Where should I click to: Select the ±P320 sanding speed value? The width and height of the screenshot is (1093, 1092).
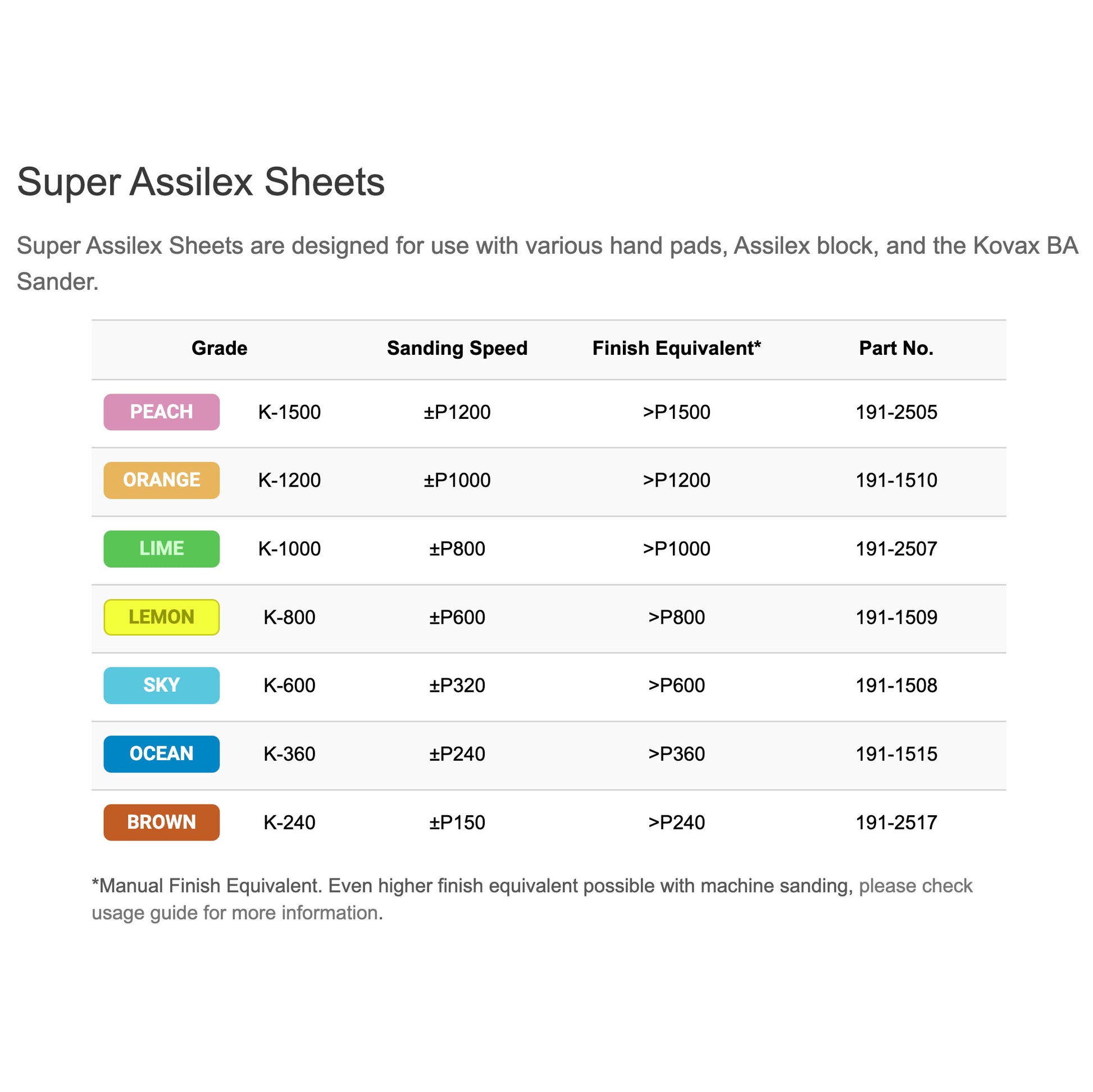point(457,686)
